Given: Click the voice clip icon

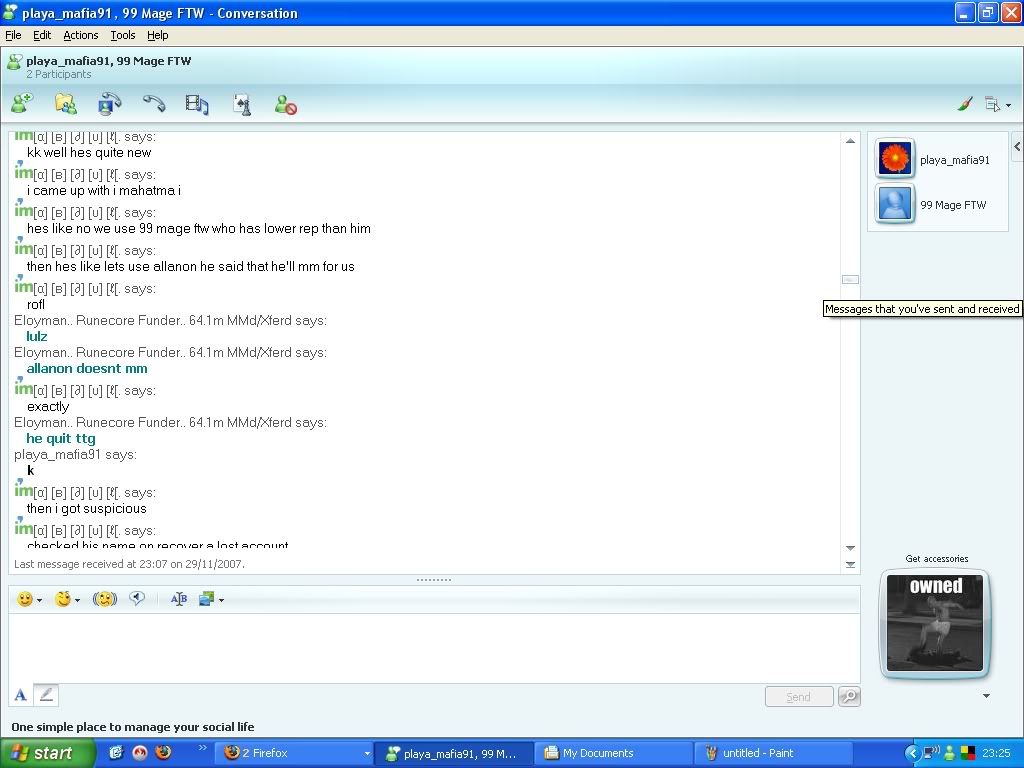Looking at the screenshot, I should (x=137, y=599).
